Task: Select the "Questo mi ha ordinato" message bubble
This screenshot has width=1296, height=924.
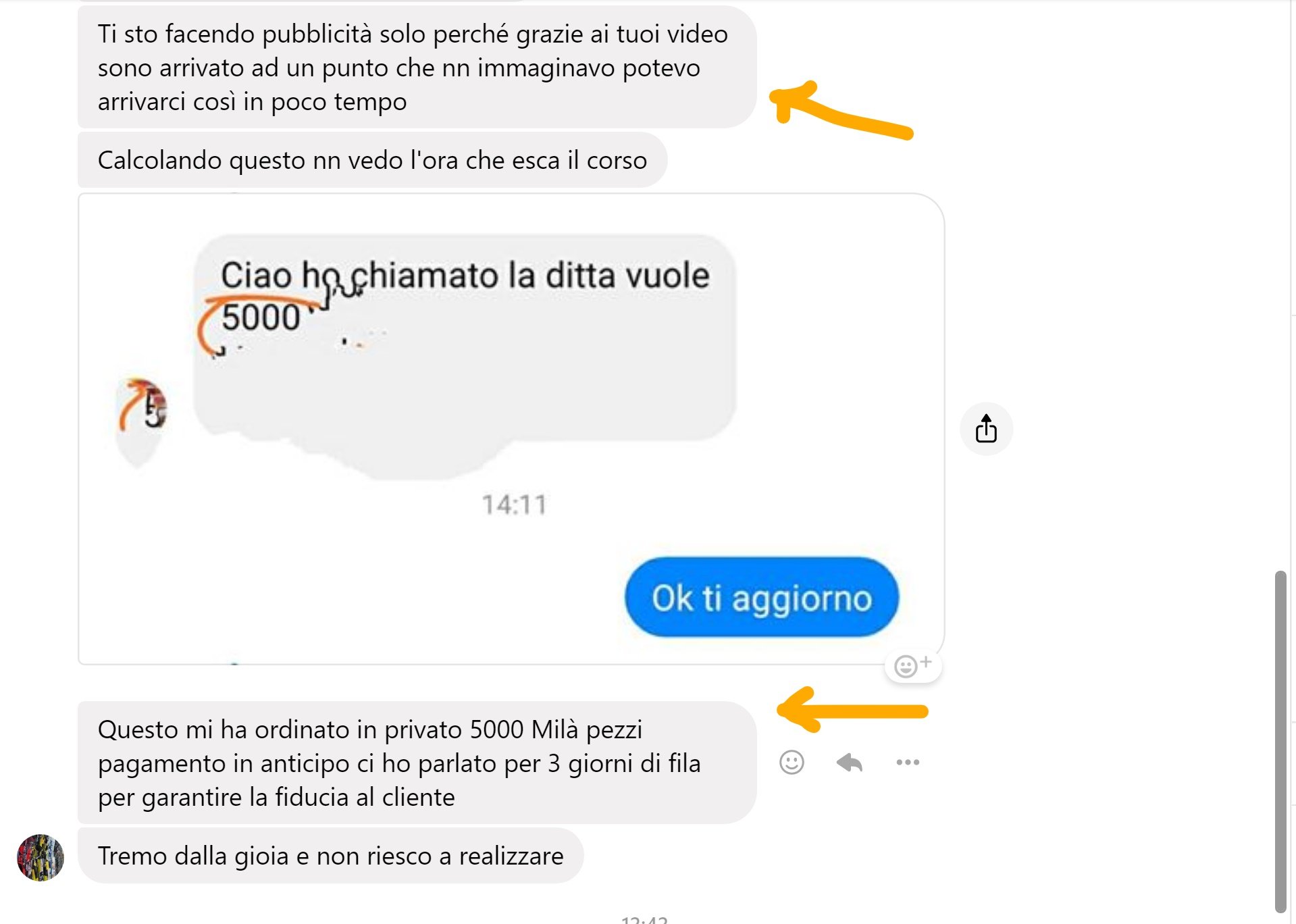Action: click(x=417, y=763)
